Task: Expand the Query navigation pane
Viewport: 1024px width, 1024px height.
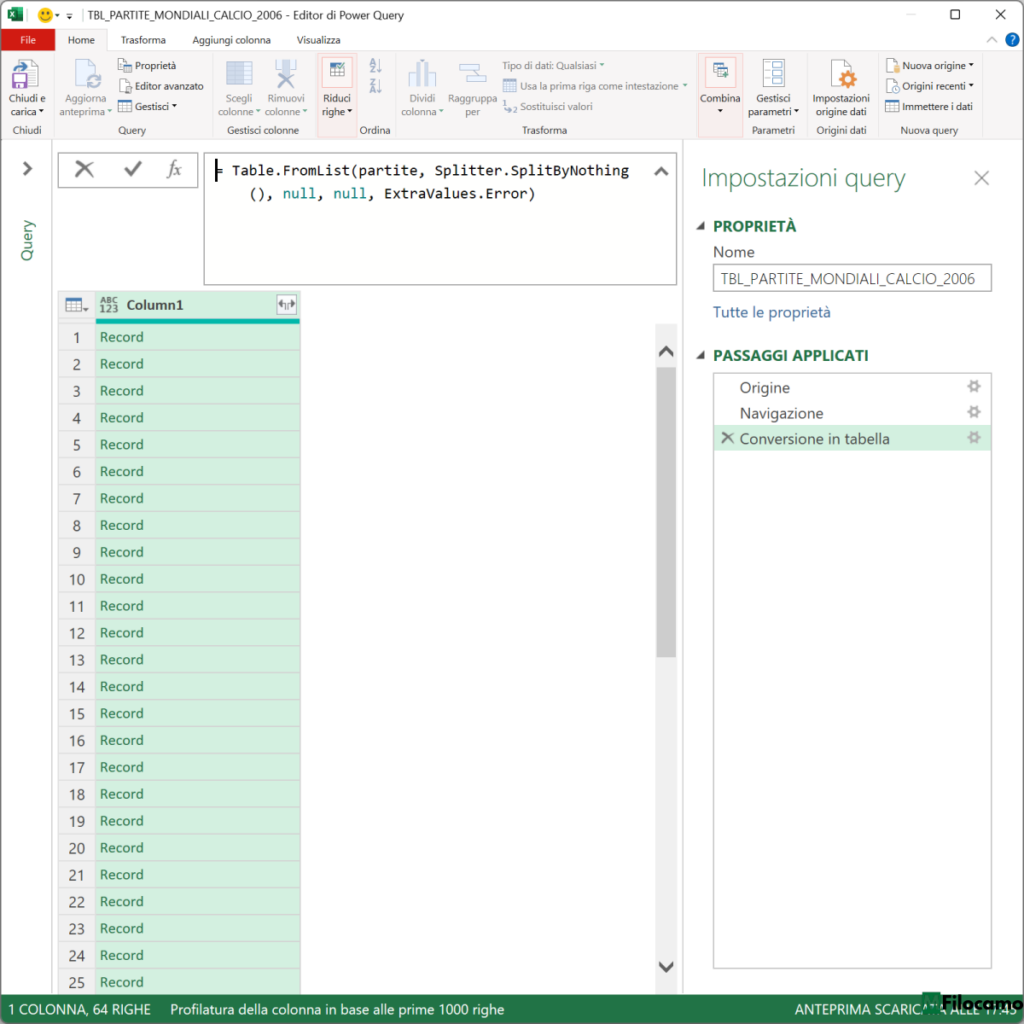Action: (x=27, y=168)
